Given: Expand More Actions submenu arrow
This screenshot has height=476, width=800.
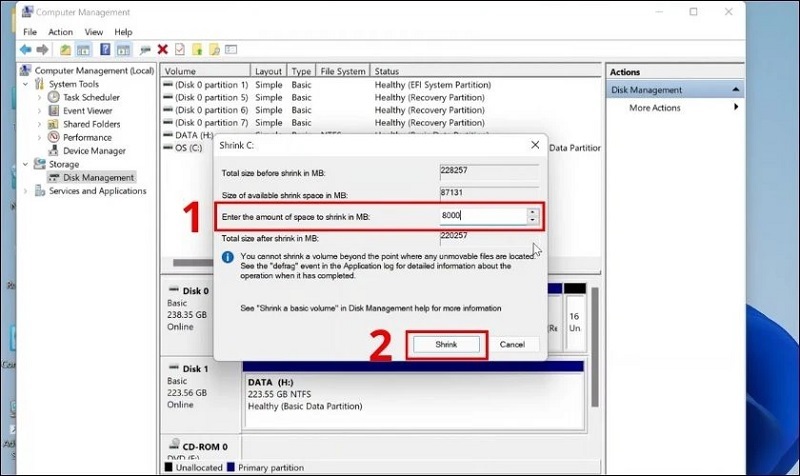Looking at the screenshot, I should click(736, 108).
